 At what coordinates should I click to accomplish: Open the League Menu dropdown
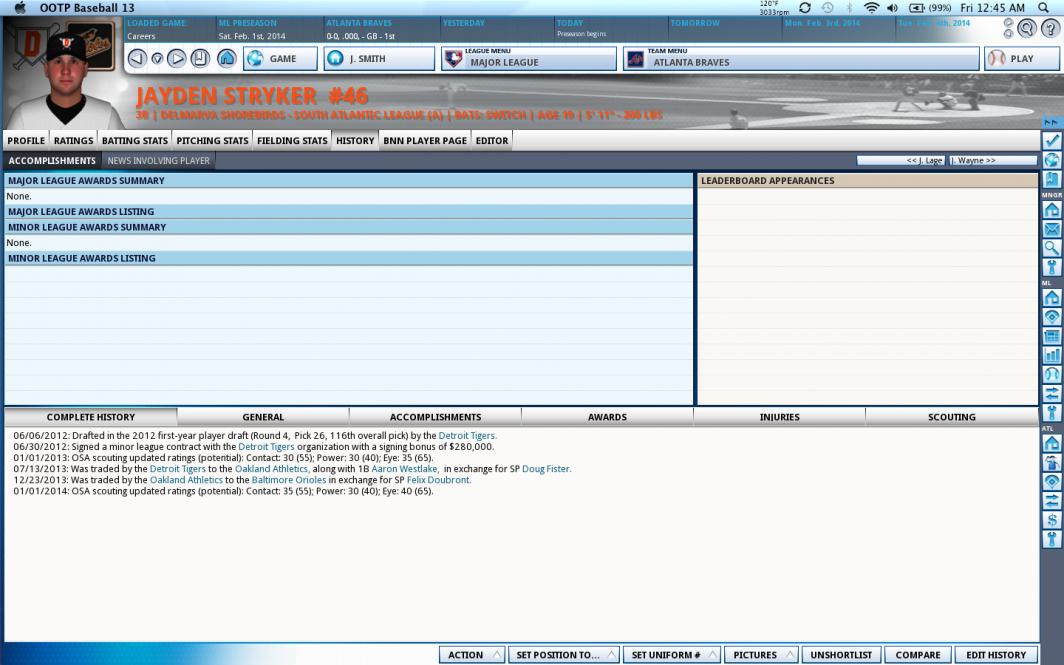[529, 59]
